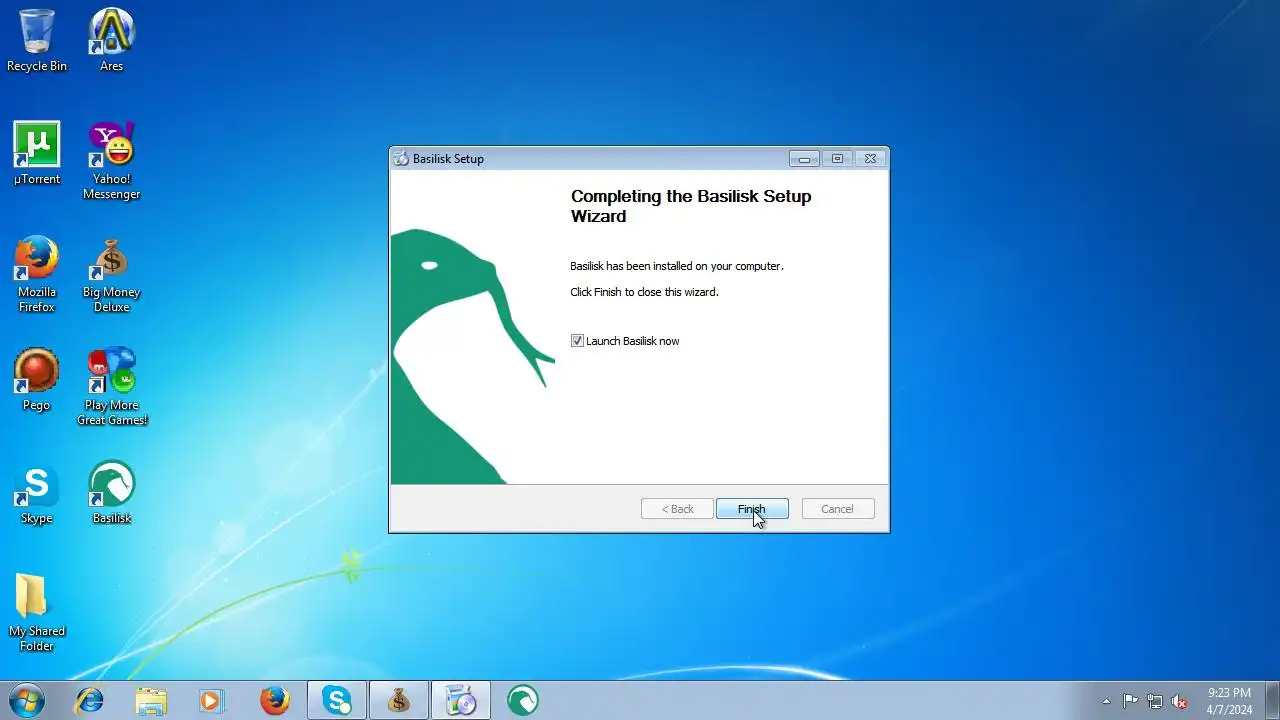Click the Basilisk Setup title bar icon
This screenshot has width=1280, height=720.
point(401,159)
